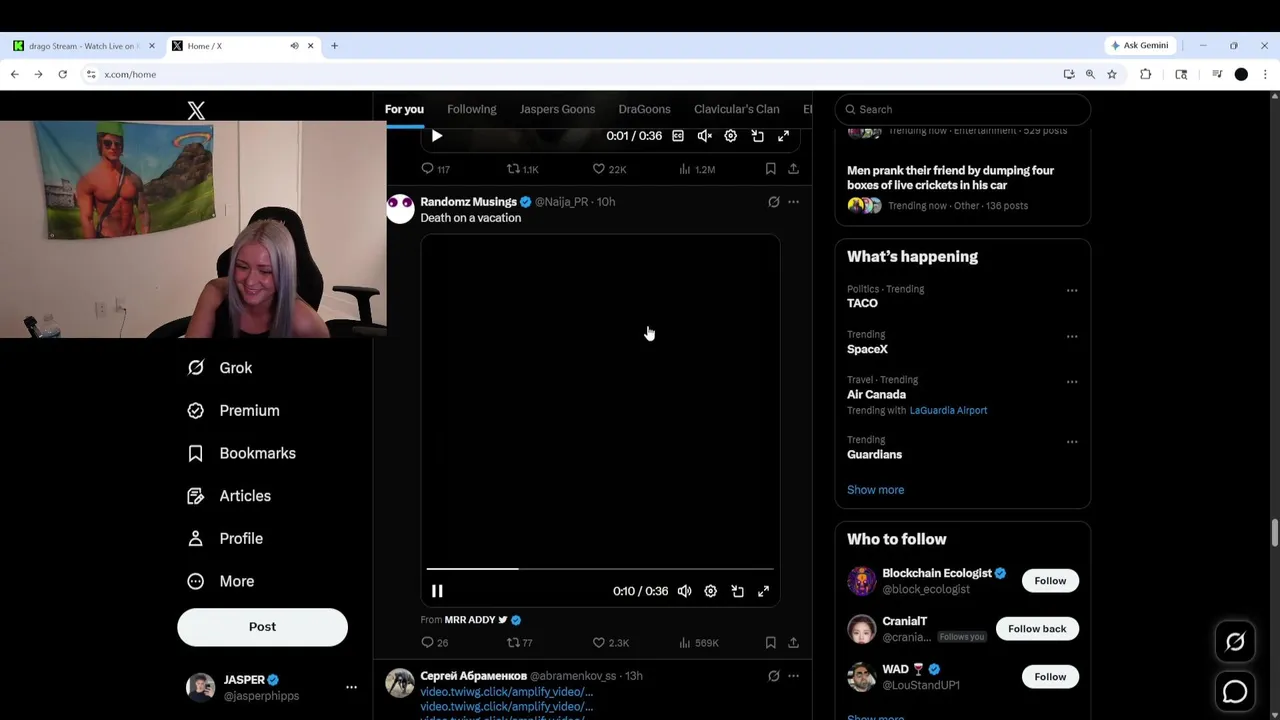The width and height of the screenshot is (1280, 720).
Task: Open Randomz Musings profile name
Action: [468, 202]
